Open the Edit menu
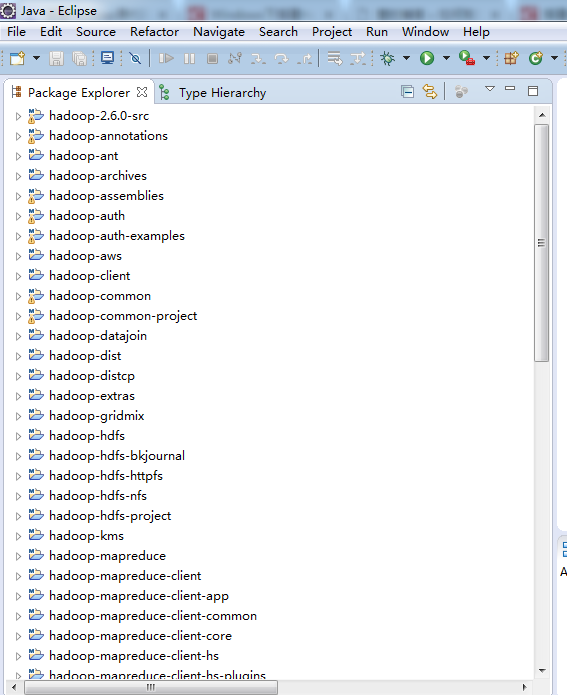 (51, 32)
